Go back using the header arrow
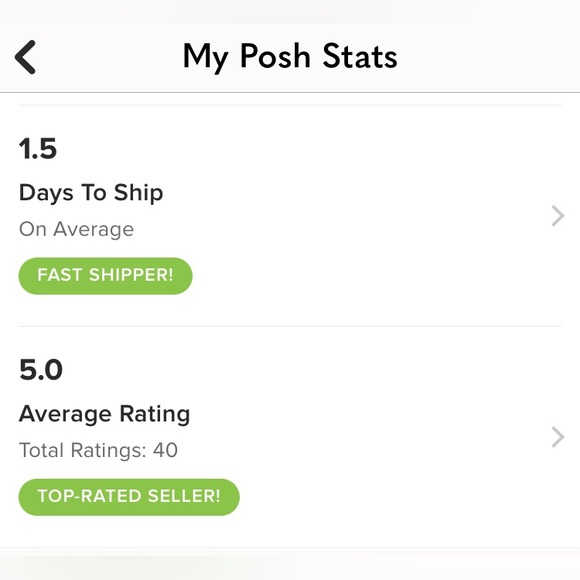 click(25, 57)
